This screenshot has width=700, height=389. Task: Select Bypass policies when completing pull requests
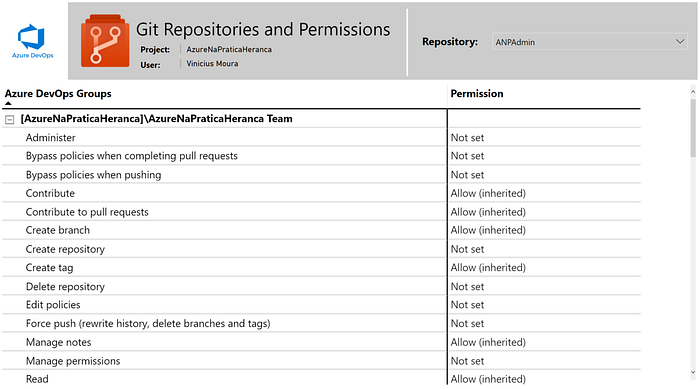click(x=321, y=156)
